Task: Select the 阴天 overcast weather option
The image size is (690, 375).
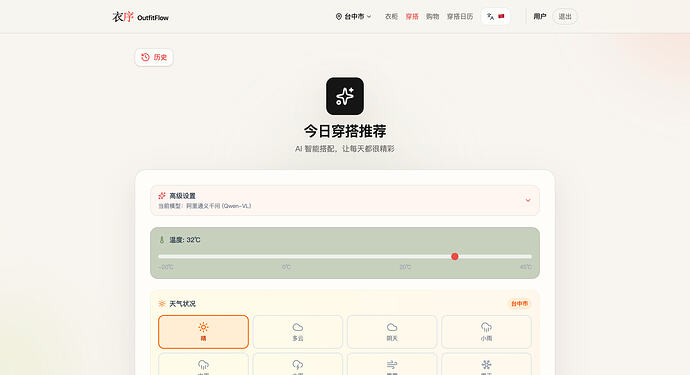Action: tap(392, 332)
